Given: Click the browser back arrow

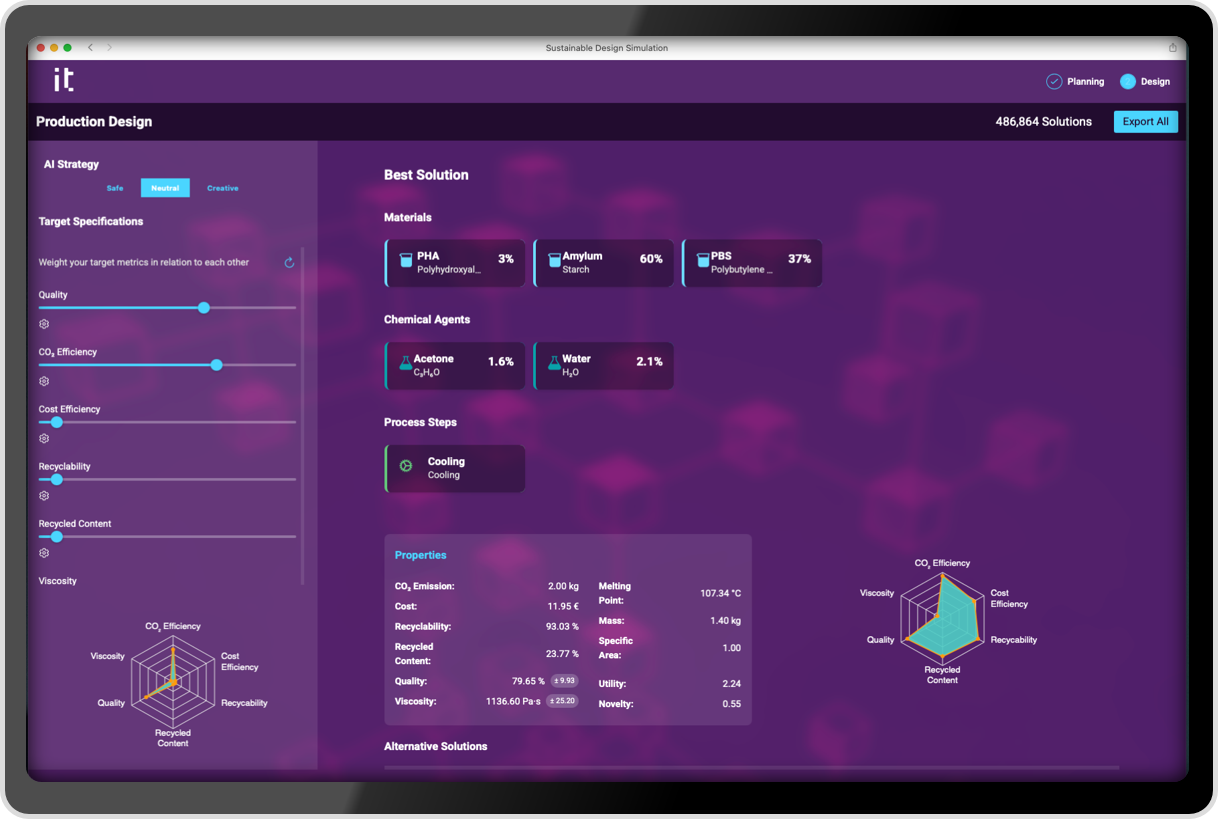Looking at the screenshot, I should (90, 47).
